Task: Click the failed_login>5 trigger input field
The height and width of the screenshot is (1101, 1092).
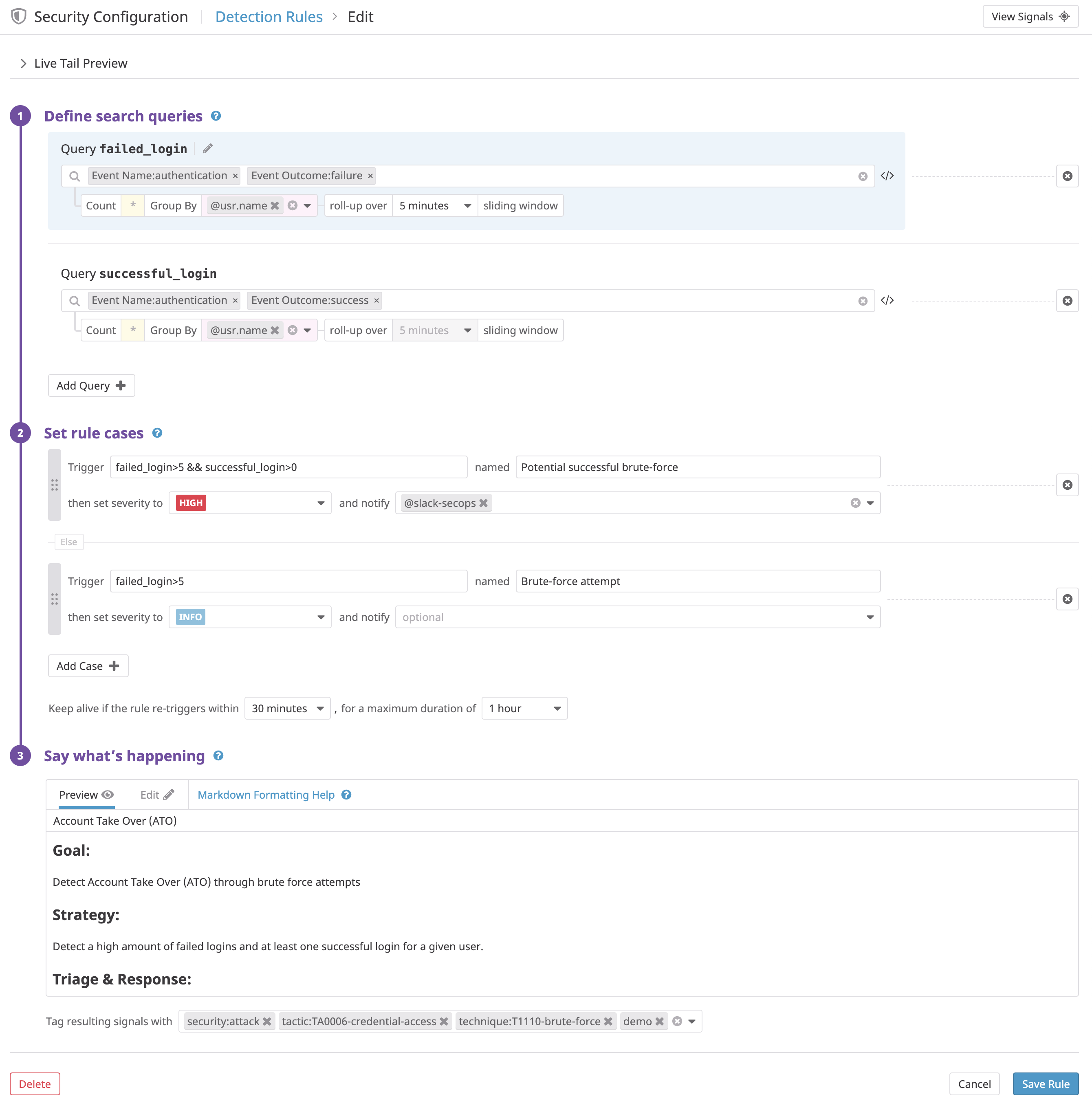Action: (288, 581)
